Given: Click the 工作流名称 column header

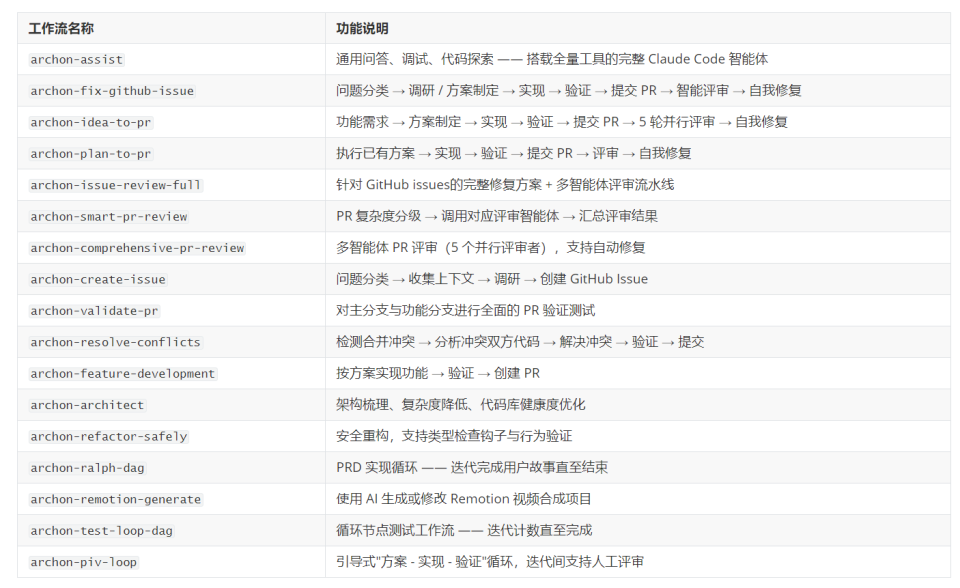Looking at the screenshot, I should pyautogui.click(x=61, y=28).
